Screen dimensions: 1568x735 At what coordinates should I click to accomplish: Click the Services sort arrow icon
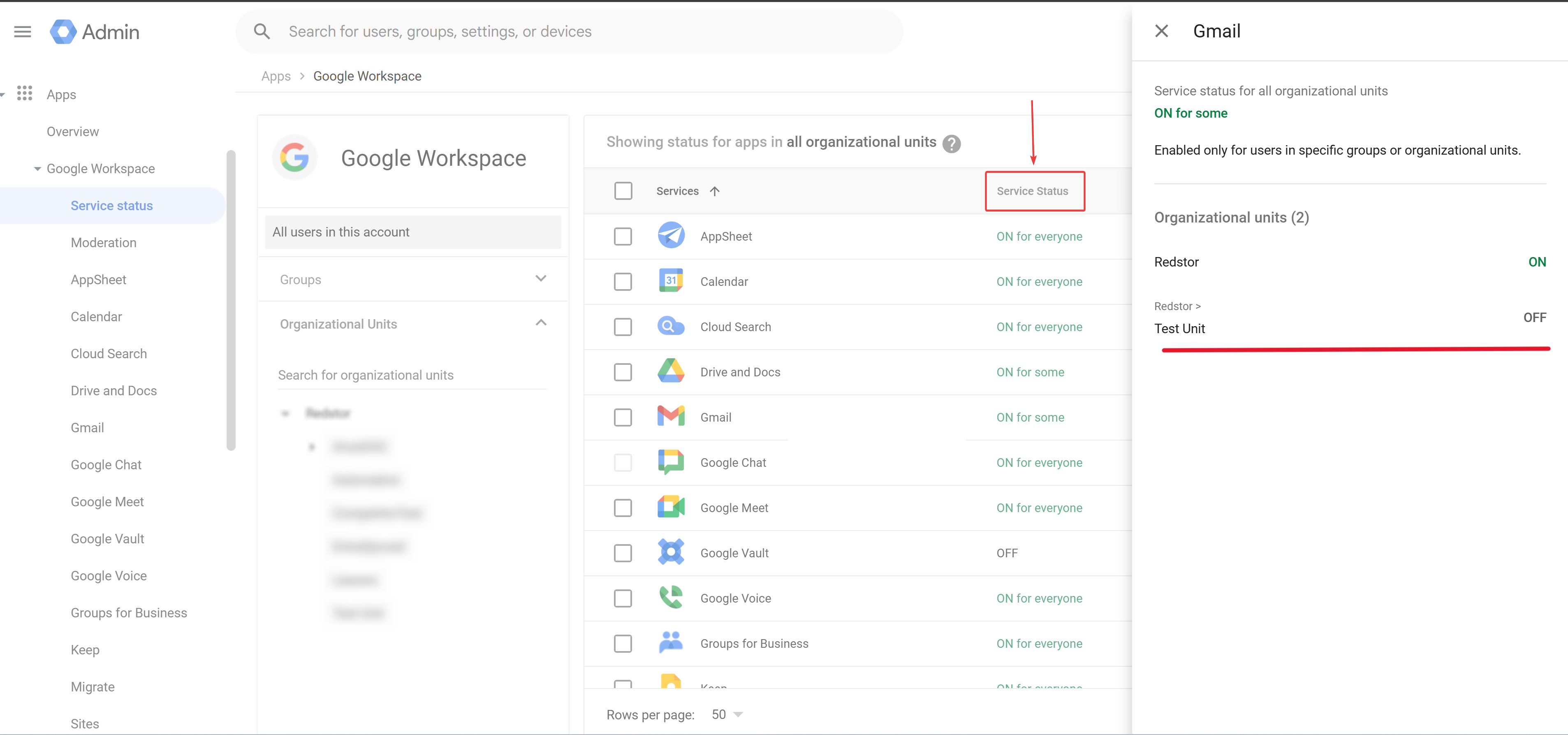click(x=715, y=191)
